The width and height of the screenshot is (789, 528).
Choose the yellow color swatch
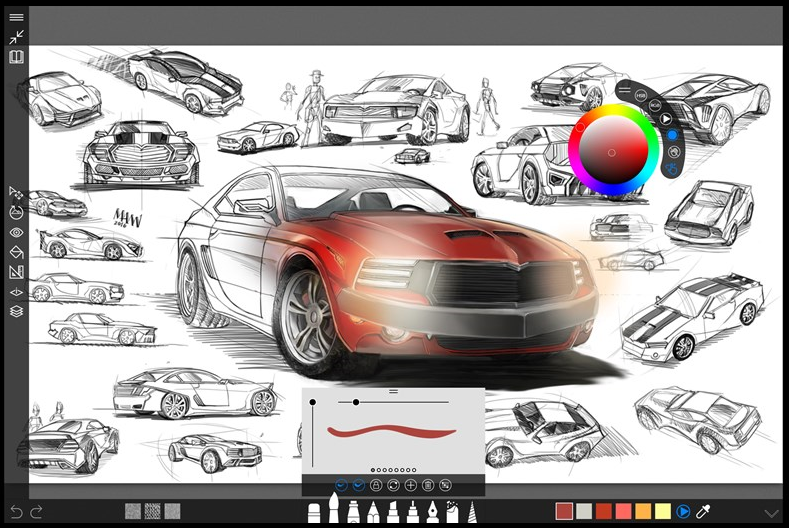[x=663, y=511]
